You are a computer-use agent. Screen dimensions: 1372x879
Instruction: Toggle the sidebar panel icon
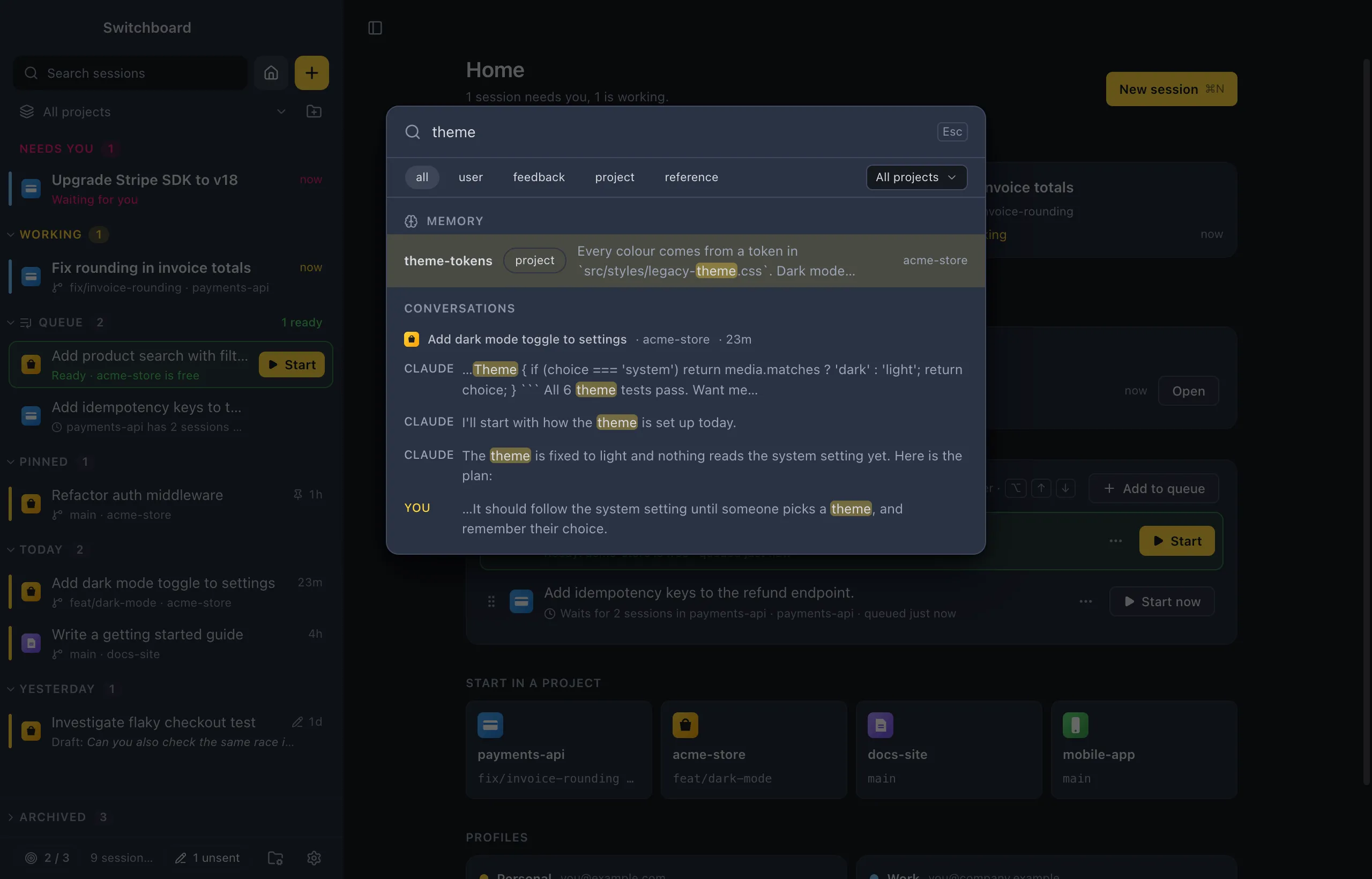(375, 27)
